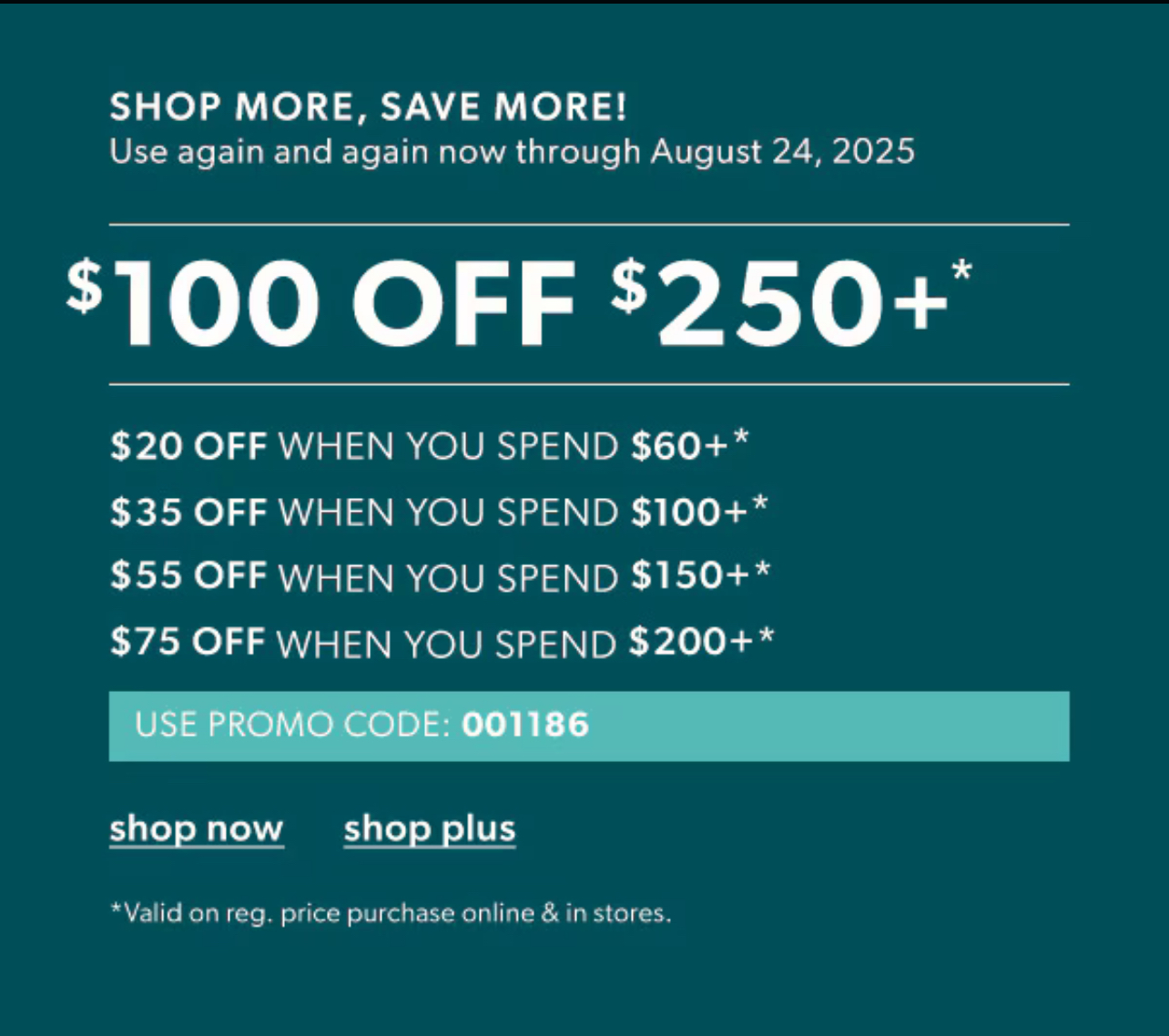Click the asterisk after the $250+ headline
The height and width of the screenshot is (1036, 1169).
[x=961, y=270]
